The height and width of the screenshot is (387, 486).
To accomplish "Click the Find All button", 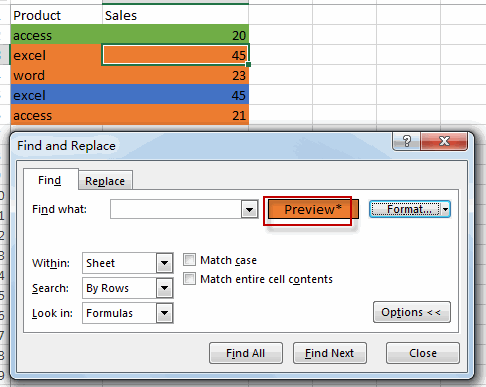I will (x=246, y=353).
